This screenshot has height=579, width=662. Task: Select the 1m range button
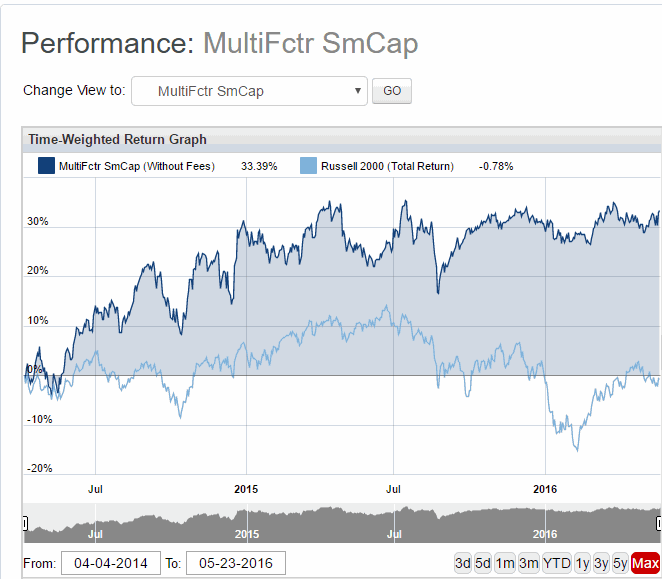pyautogui.click(x=505, y=563)
